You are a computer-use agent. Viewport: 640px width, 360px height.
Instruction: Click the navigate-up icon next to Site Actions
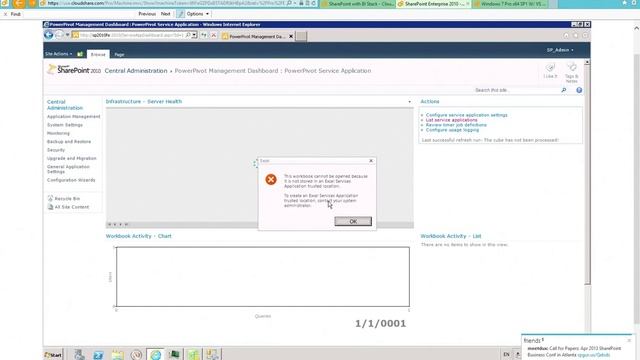pyautogui.click(x=80, y=54)
